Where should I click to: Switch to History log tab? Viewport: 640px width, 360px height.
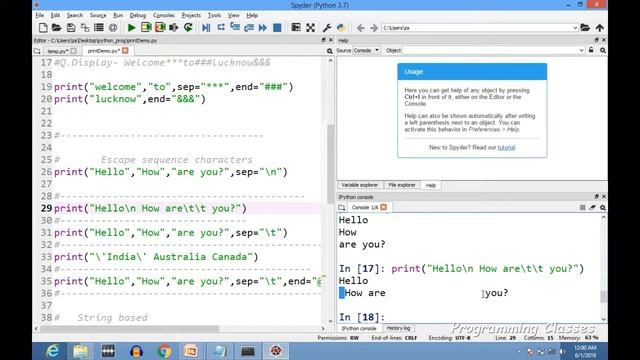point(398,328)
